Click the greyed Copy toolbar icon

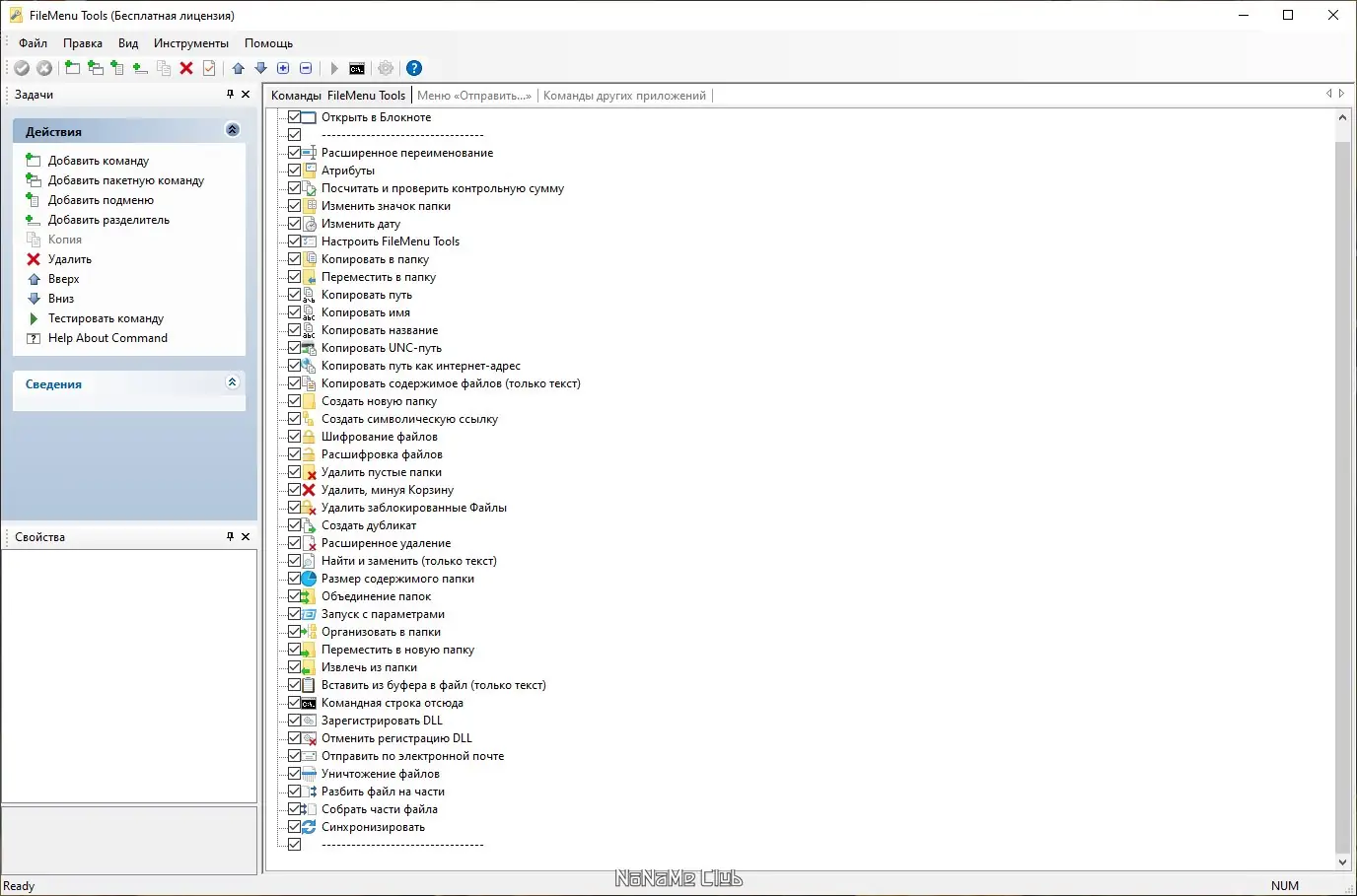(x=164, y=68)
